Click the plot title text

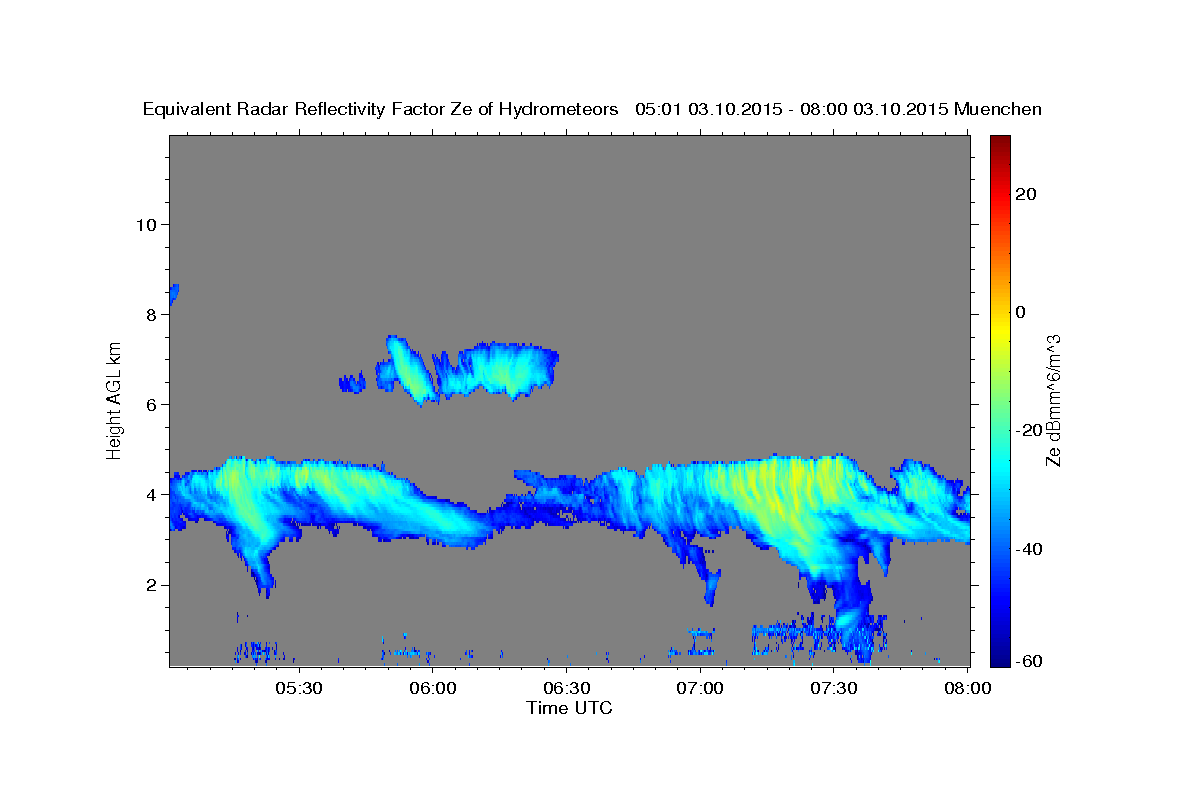593,109
